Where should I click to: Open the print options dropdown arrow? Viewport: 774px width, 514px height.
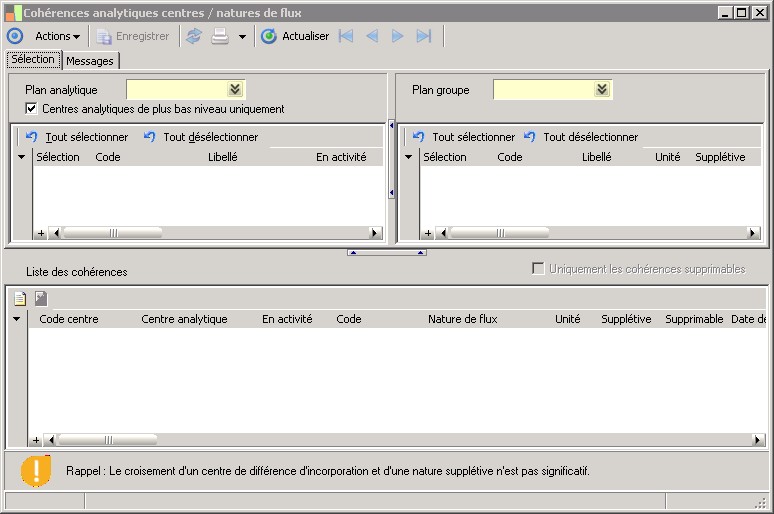click(242, 37)
